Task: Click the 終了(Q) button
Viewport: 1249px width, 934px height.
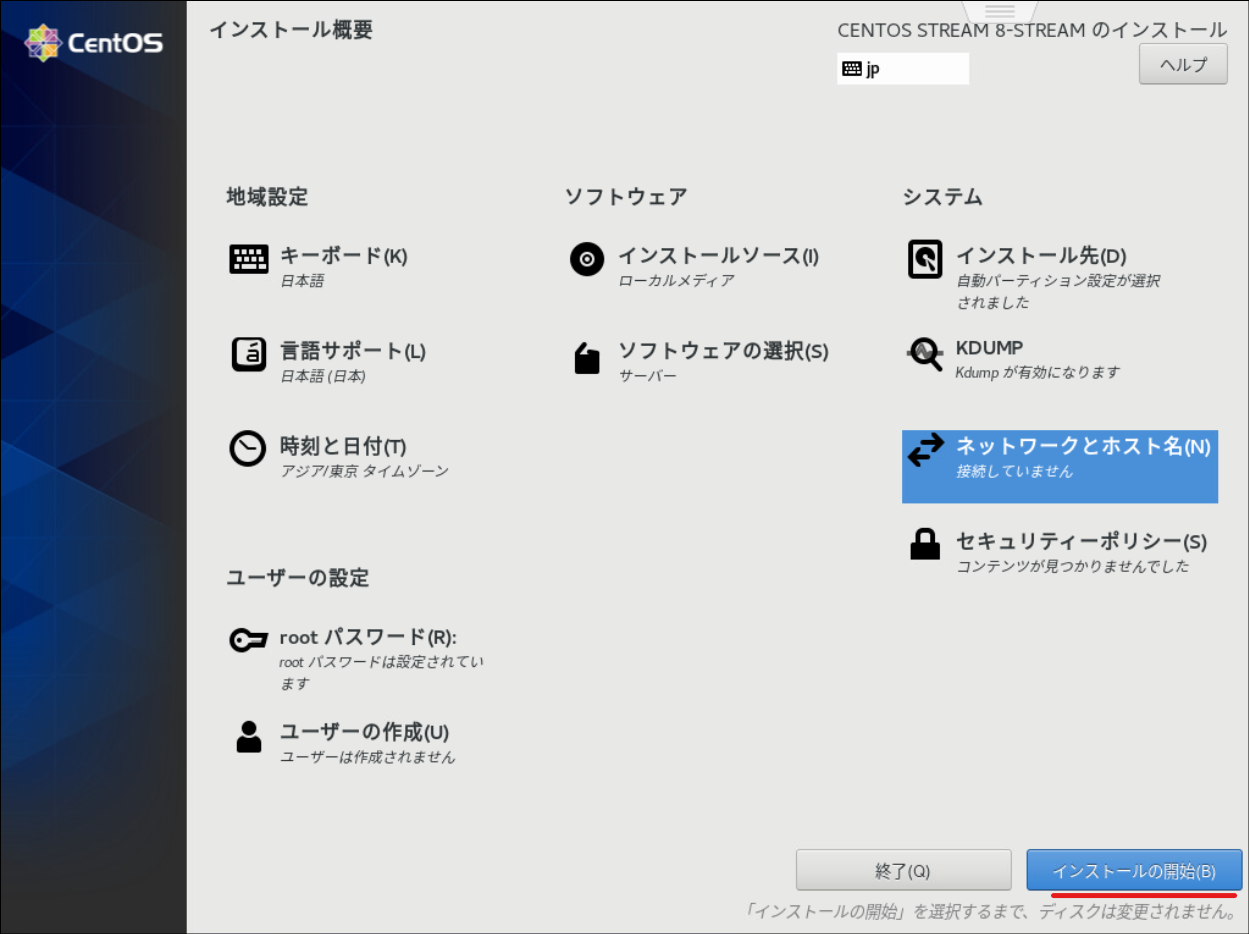Action: [903, 871]
